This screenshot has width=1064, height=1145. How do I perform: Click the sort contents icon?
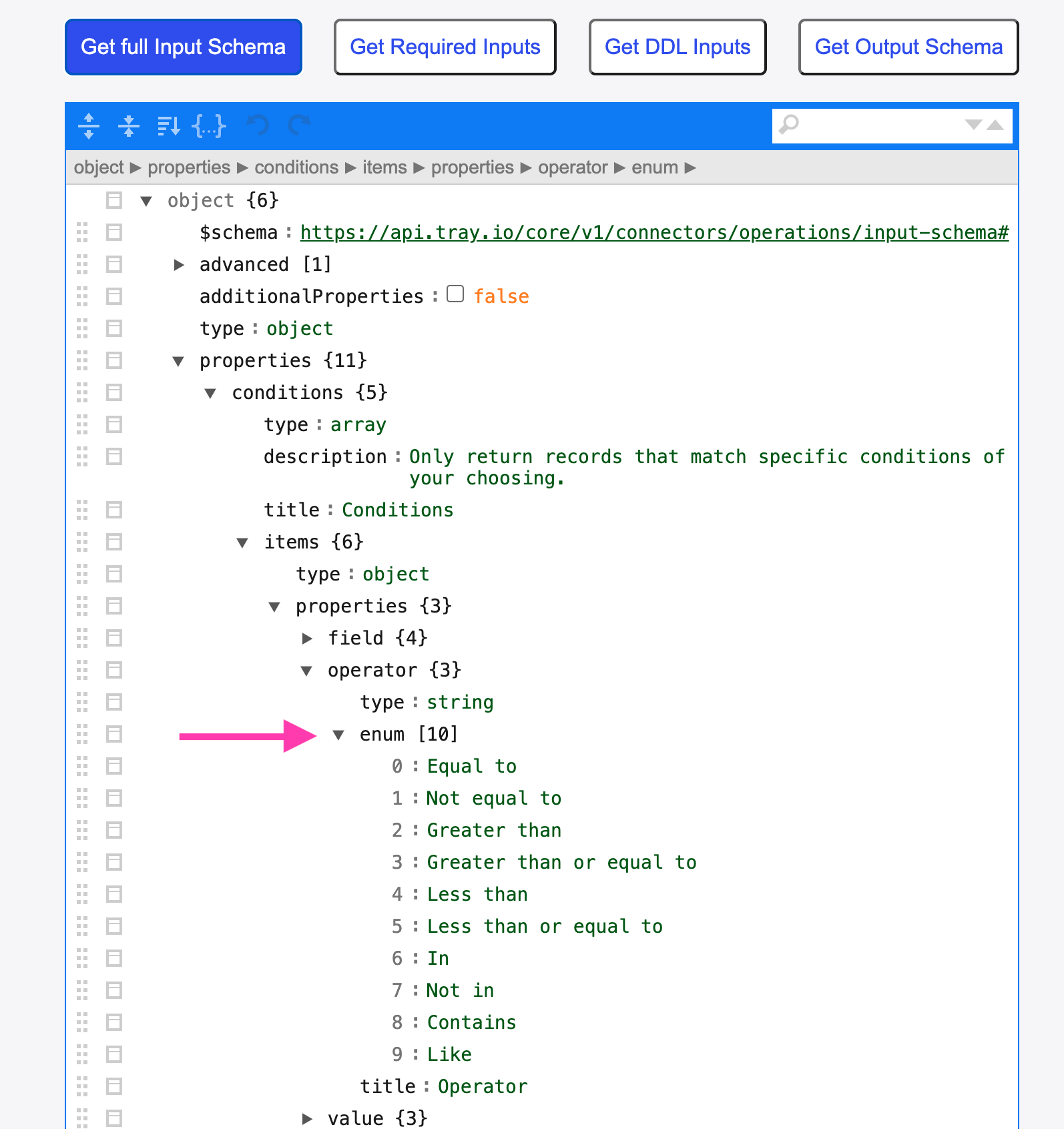point(169,125)
